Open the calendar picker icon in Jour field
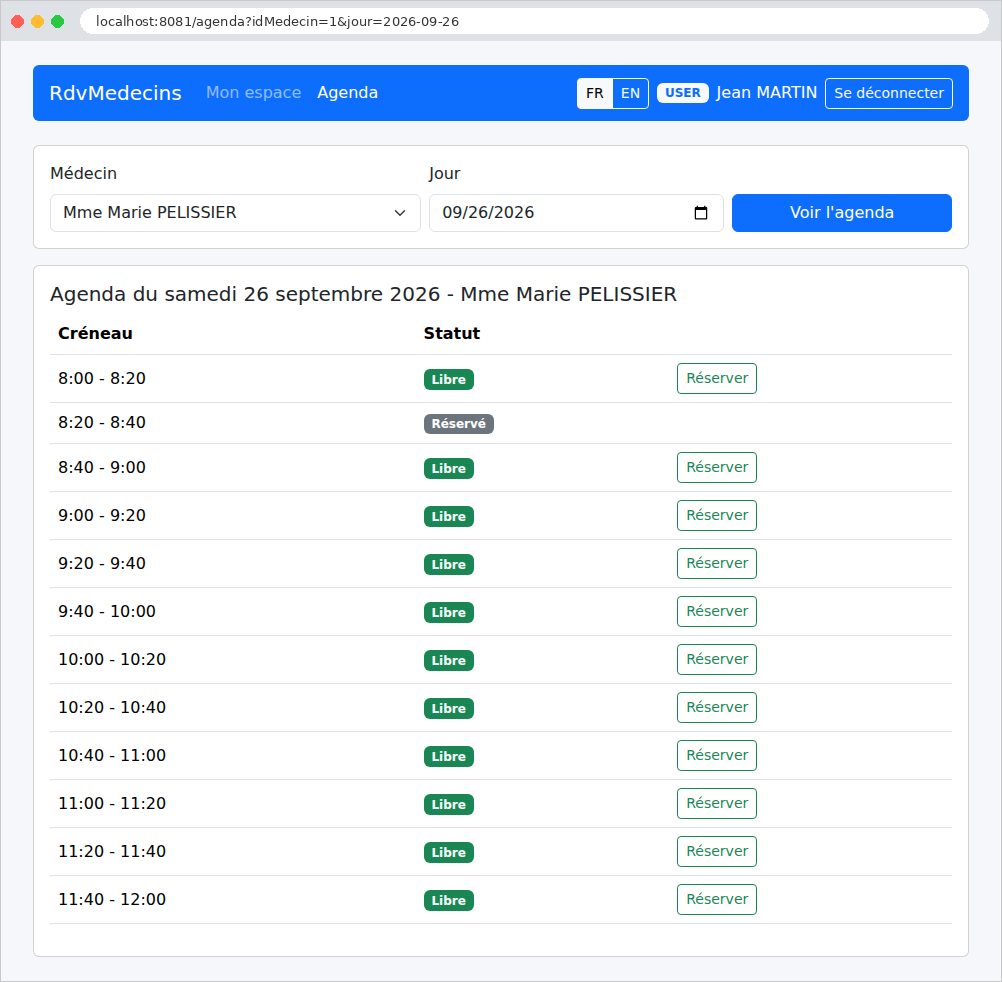The height and width of the screenshot is (982, 1002). [x=700, y=213]
